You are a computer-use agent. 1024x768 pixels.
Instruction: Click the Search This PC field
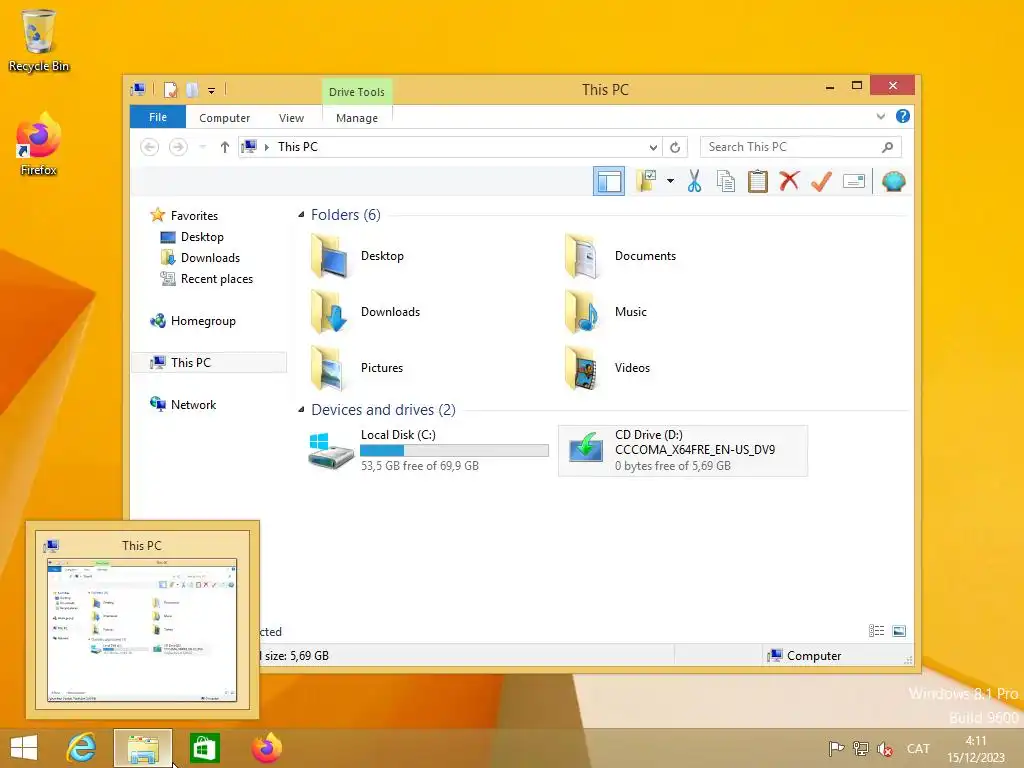pos(801,147)
